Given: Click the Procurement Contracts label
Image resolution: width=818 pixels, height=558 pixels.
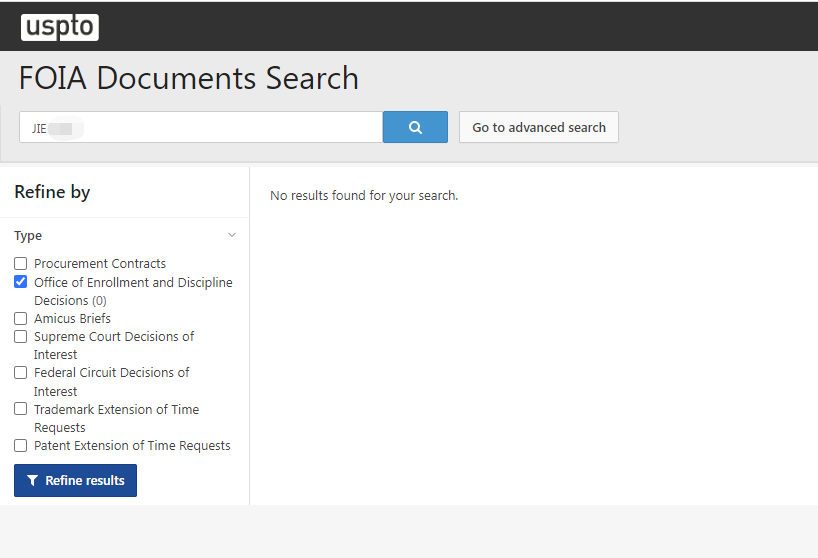Looking at the screenshot, I should pyautogui.click(x=100, y=263).
